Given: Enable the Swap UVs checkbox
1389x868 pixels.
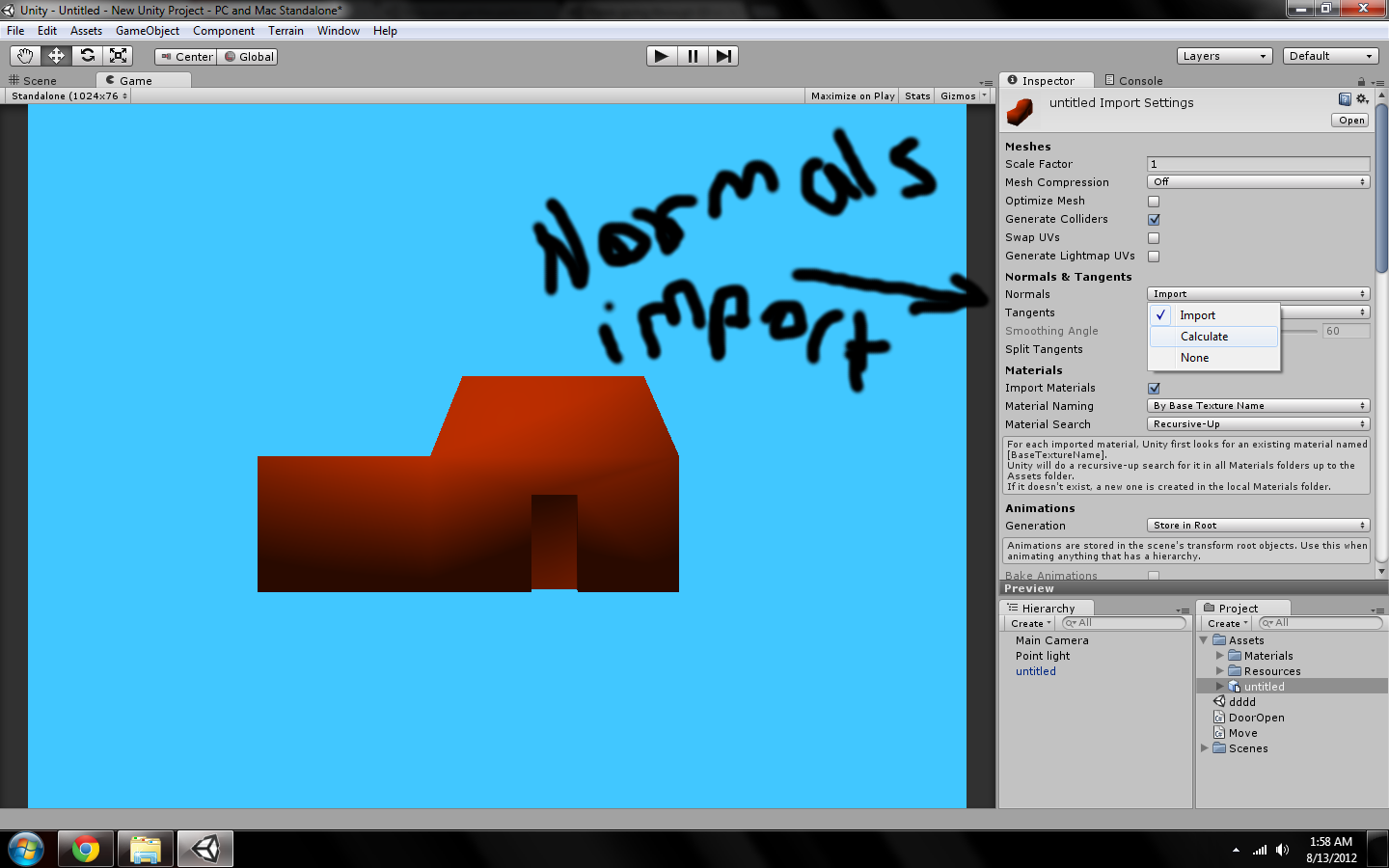Looking at the screenshot, I should 1154,238.
